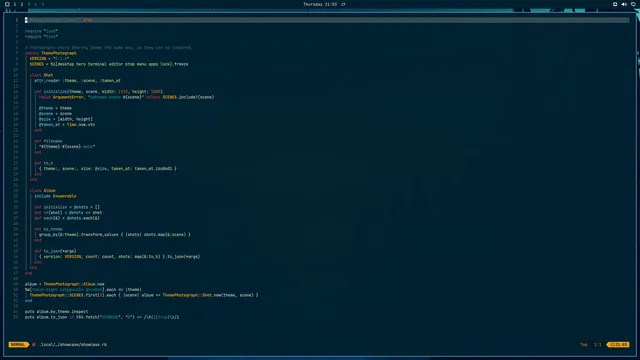Open the Thursday 21:03 clock
Image resolution: width=640 pixels, height=360 pixels.
[320, 4]
